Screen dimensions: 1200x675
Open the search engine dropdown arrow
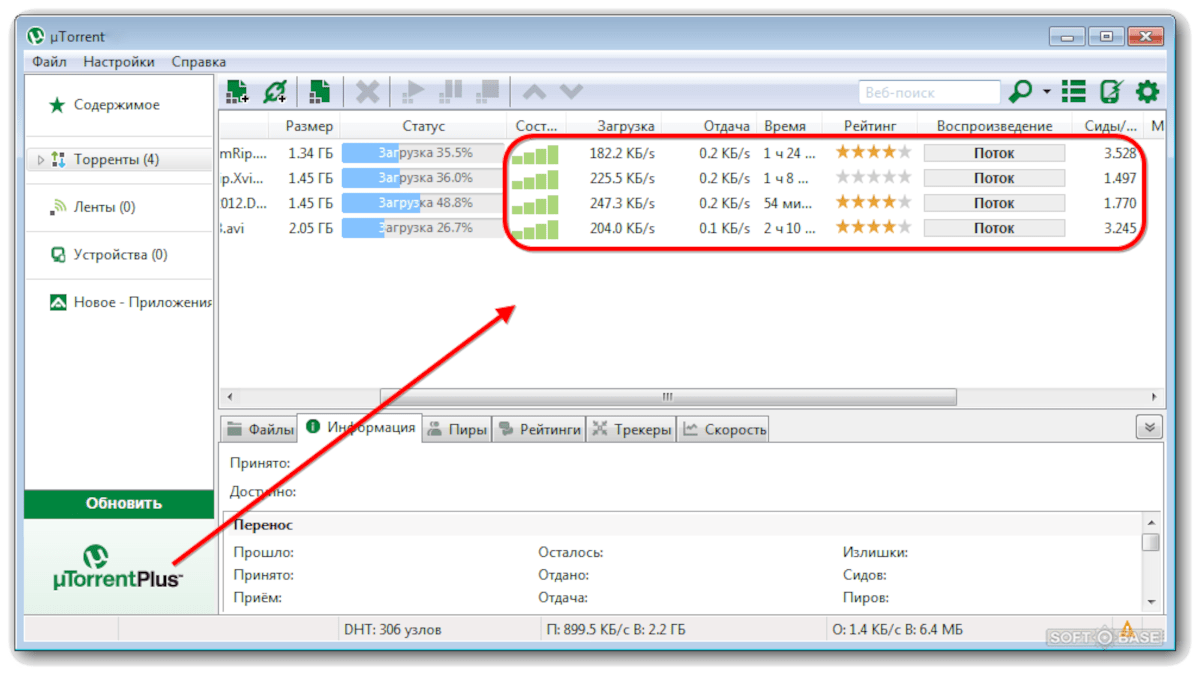click(x=1047, y=92)
